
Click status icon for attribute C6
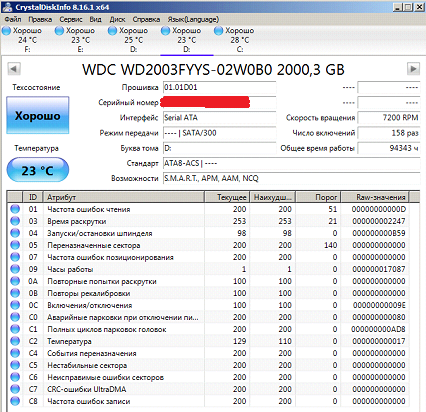15,377
